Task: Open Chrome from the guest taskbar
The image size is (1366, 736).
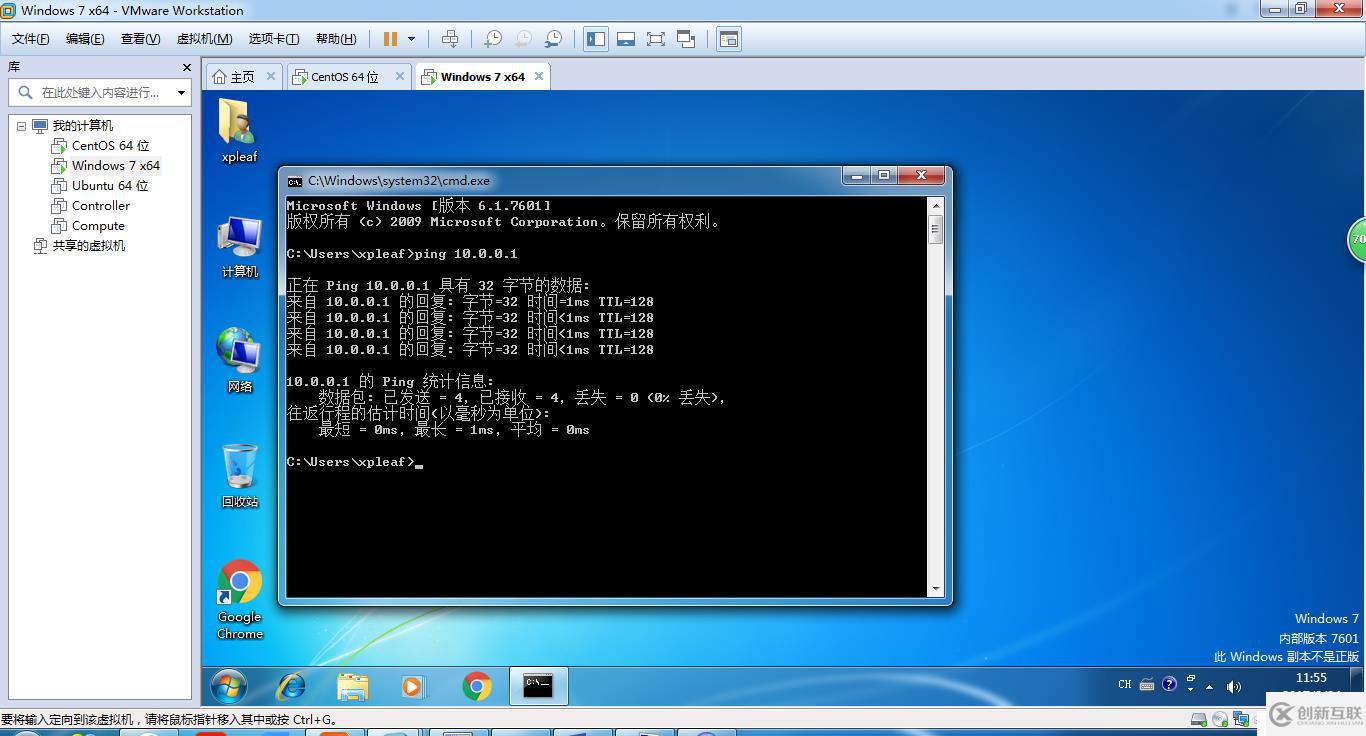Action: pos(477,686)
